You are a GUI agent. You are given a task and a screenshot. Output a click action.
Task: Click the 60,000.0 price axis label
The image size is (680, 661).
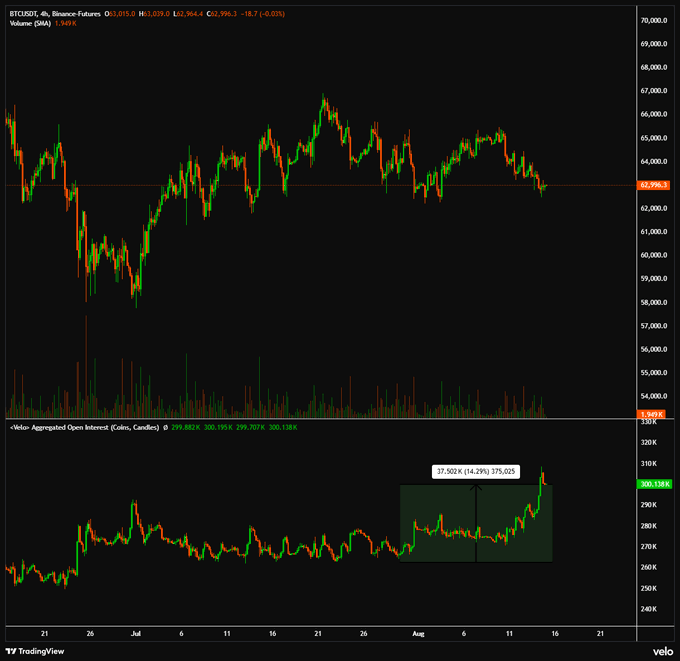point(654,255)
